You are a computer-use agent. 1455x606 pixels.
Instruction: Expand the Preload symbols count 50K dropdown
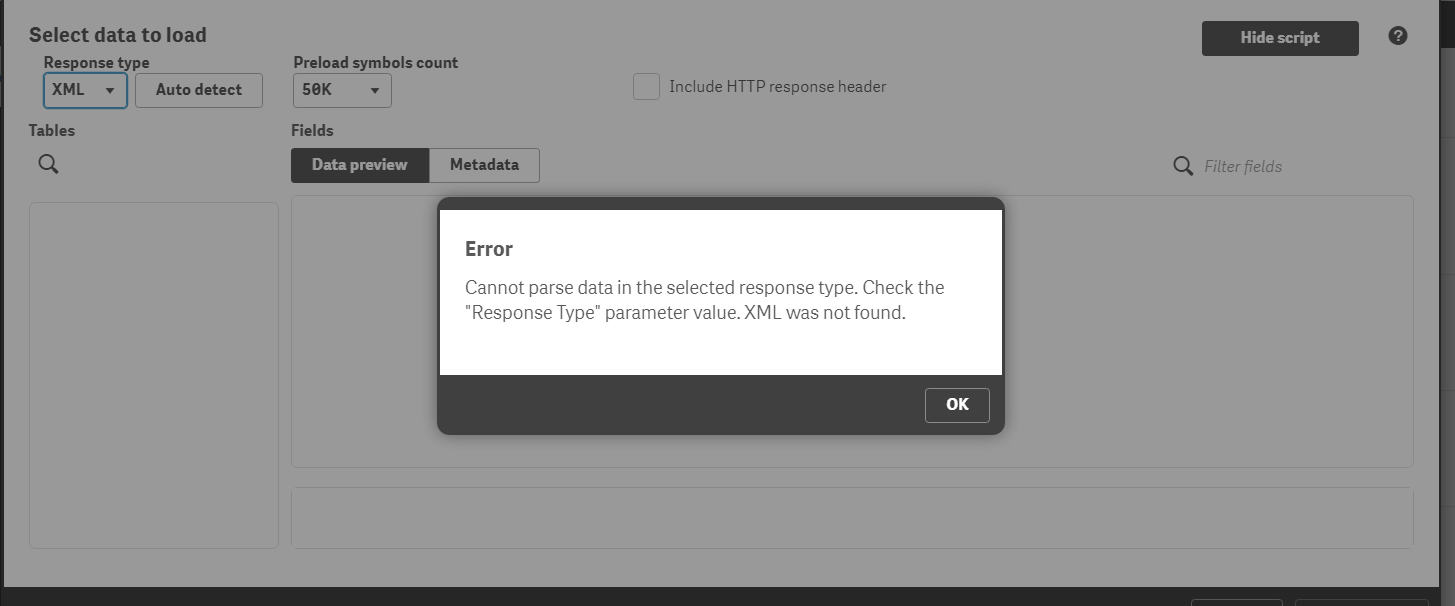[x=342, y=90]
